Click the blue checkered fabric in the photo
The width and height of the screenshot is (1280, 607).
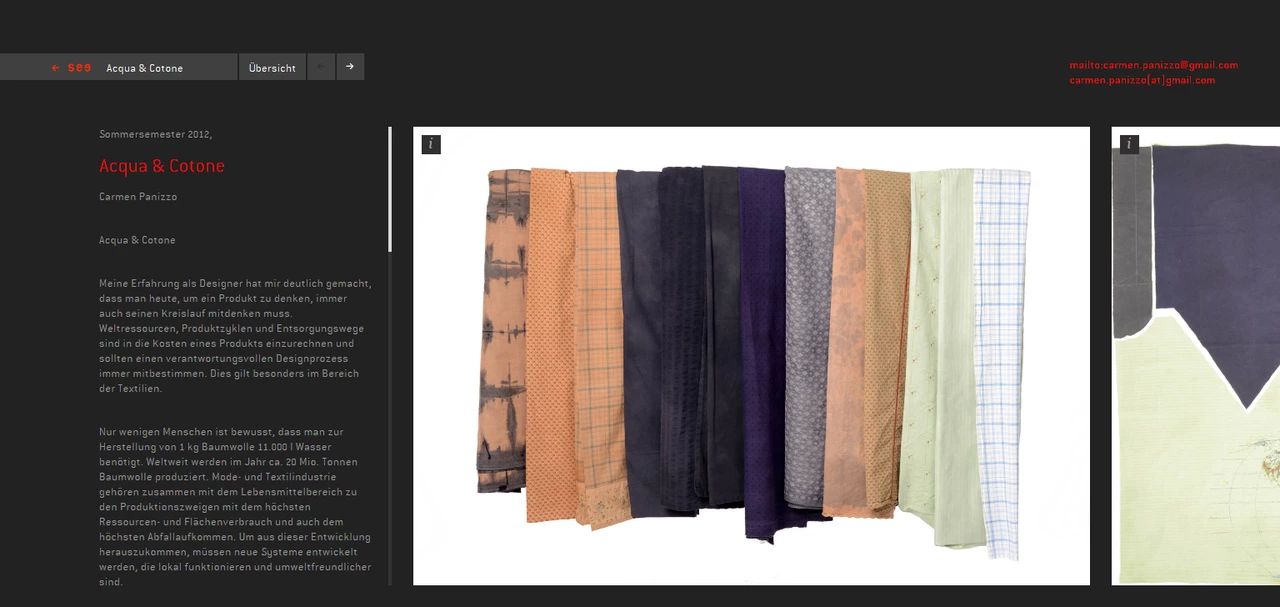click(1002, 360)
